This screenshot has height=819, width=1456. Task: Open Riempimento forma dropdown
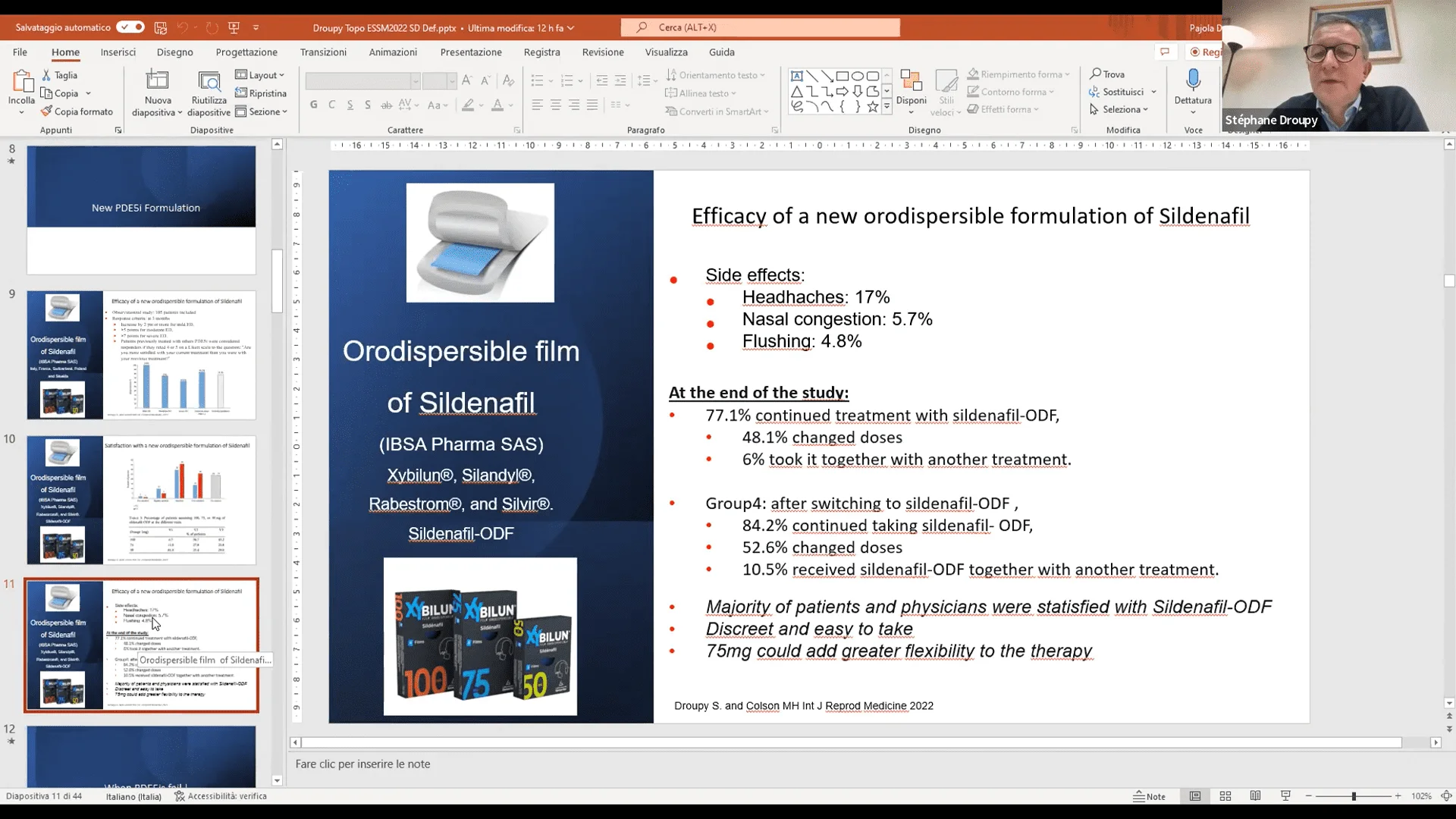(1018, 74)
